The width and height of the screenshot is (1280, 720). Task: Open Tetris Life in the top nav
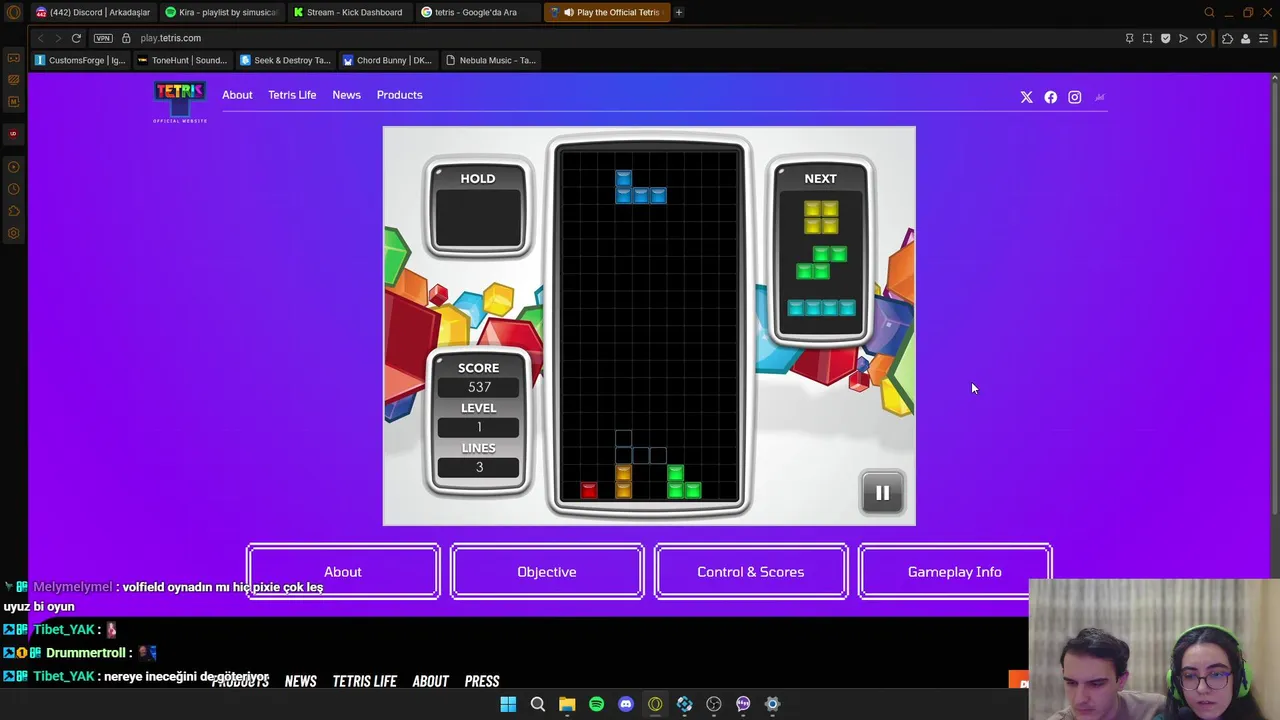pos(292,95)
